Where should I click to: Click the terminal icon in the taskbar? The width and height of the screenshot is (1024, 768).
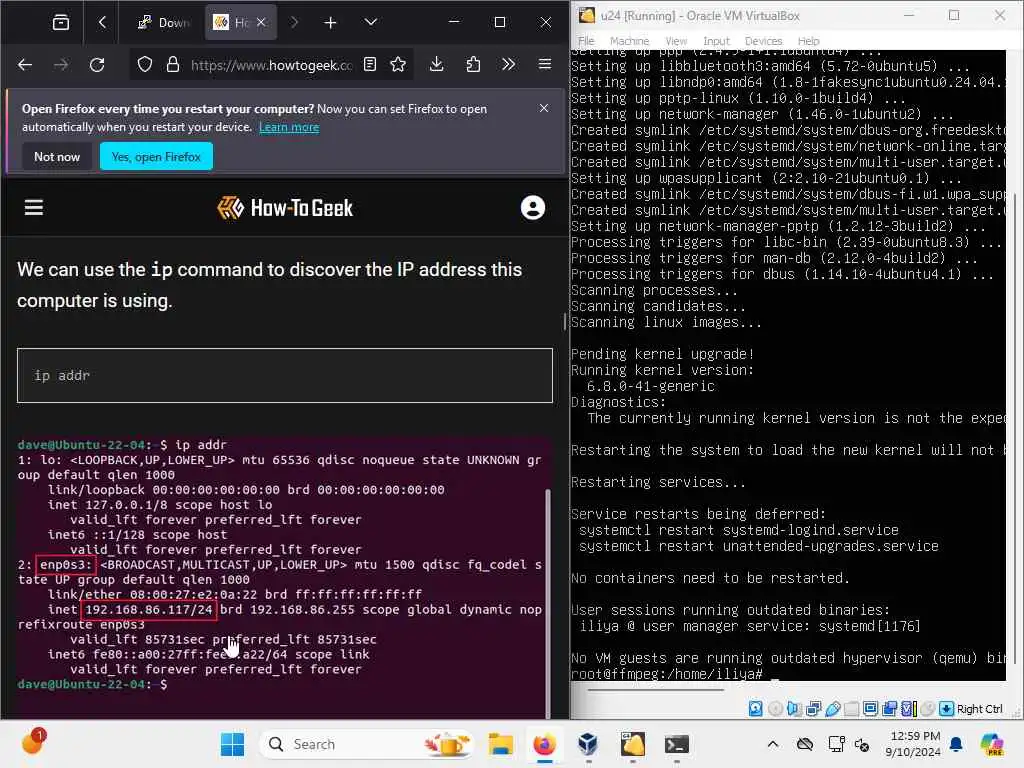(677, 744)
